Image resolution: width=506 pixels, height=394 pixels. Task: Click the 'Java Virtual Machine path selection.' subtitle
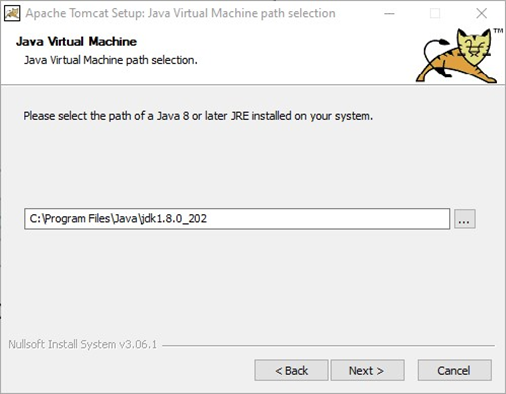coord(111,60)
